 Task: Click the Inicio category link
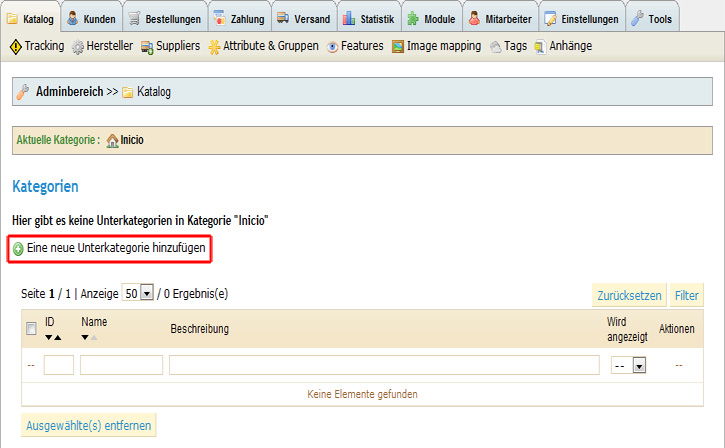point(132,140)
